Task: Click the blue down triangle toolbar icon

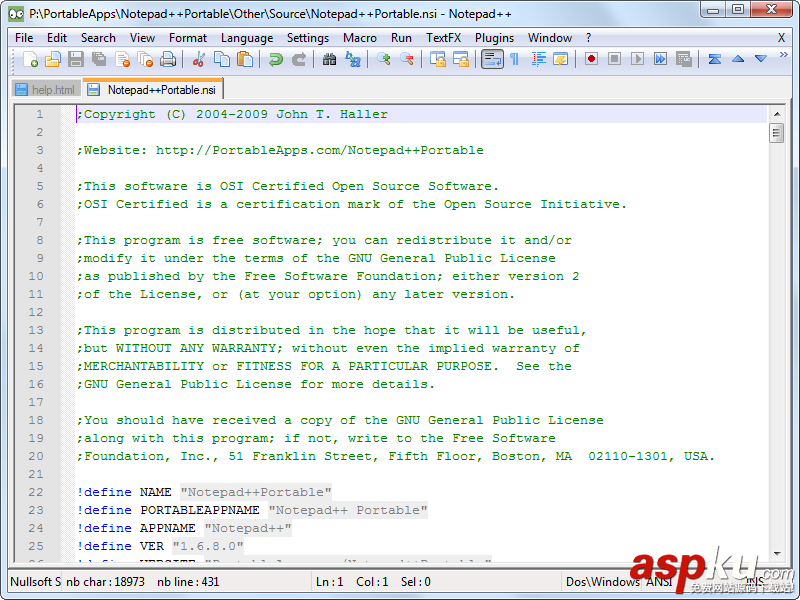Action: coord(761,59)
